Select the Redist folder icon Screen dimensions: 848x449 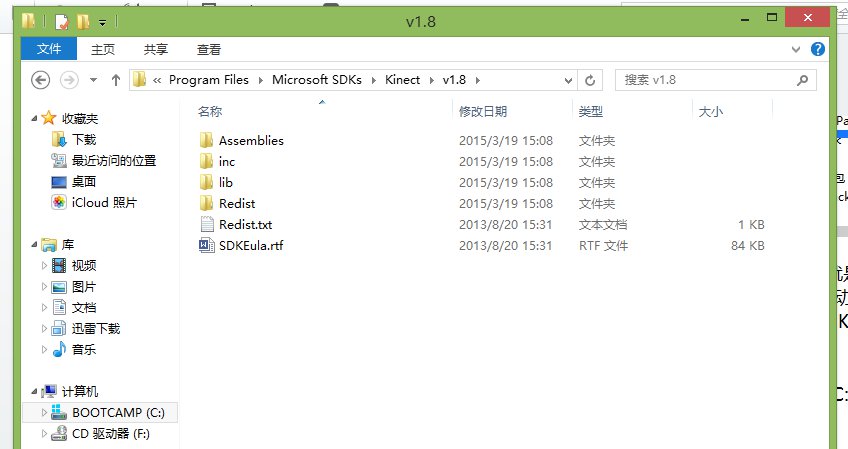point(206,203)
